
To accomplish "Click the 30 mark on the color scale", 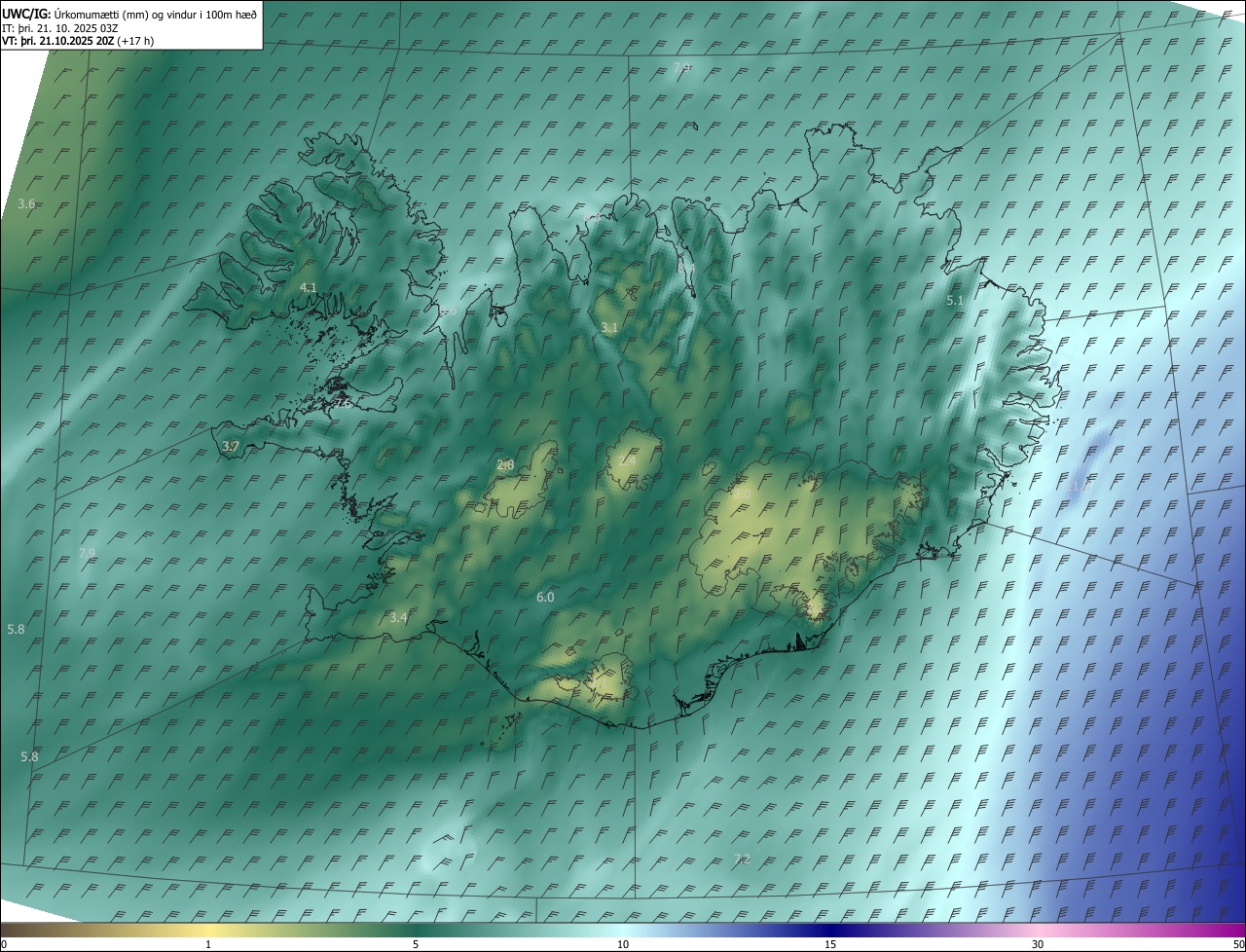I will pos(1038,945).
